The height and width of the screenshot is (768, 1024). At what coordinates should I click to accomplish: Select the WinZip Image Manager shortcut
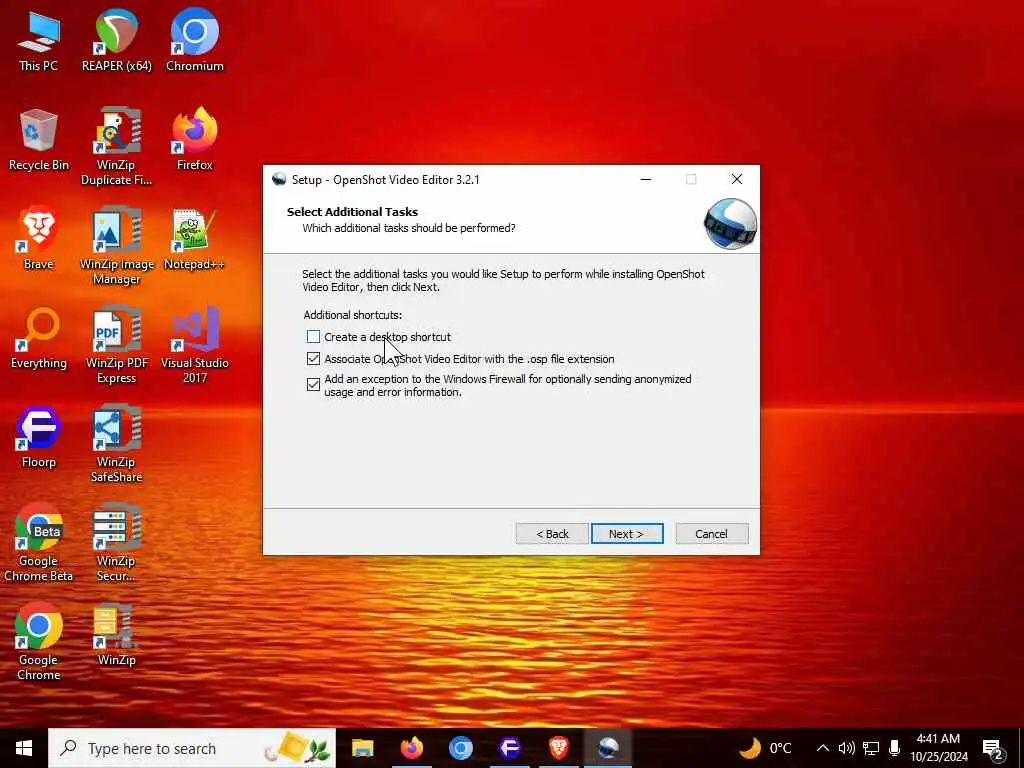(116, 246)
